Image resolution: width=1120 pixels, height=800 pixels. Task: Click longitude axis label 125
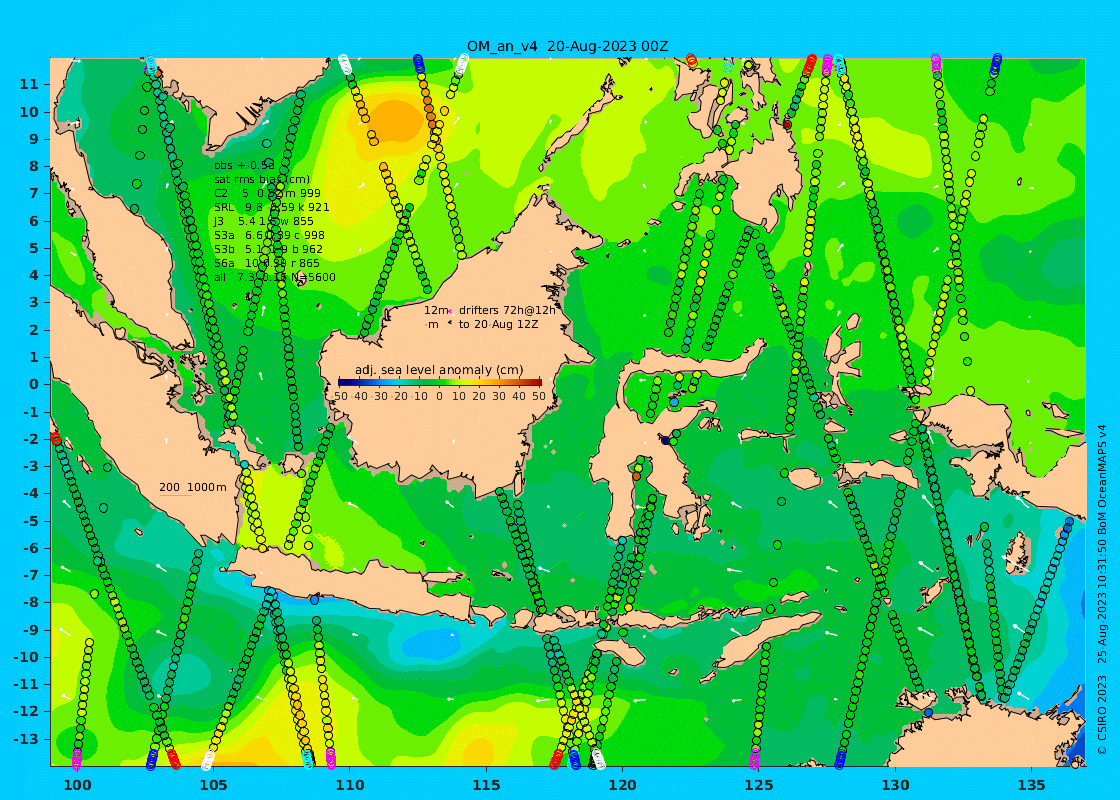pos(759,785)
